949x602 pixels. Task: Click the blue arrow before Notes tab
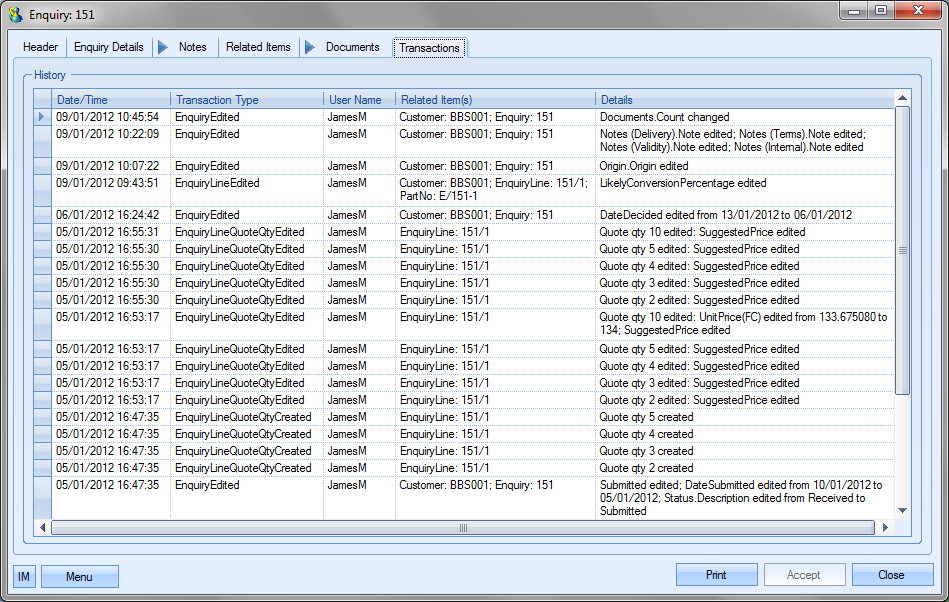pos(163,47)
